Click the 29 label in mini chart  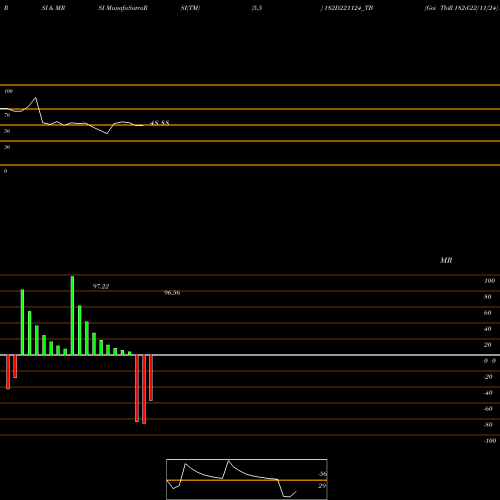coord(322,486)
